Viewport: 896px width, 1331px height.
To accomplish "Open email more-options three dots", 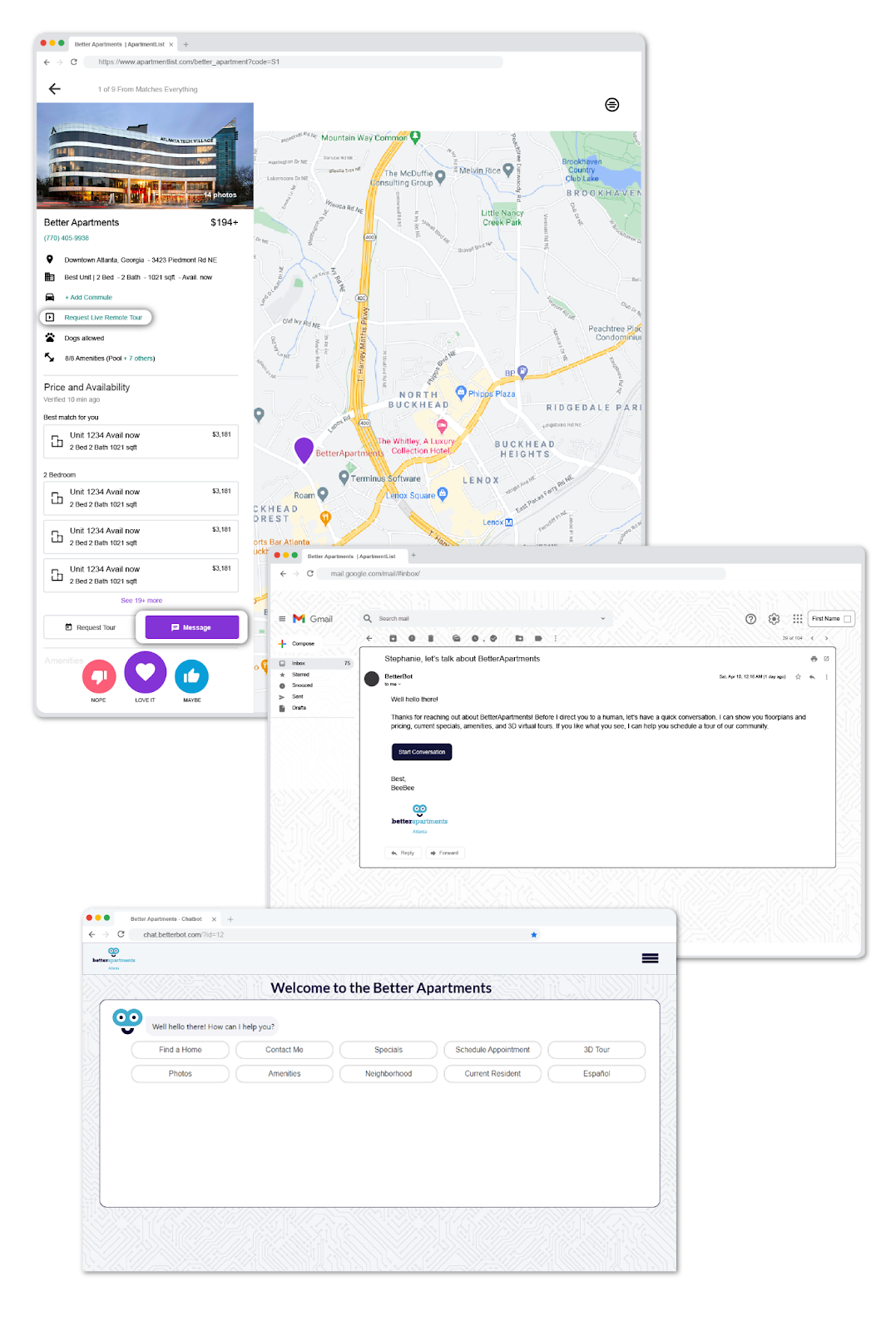I will (x=826, y=677).
